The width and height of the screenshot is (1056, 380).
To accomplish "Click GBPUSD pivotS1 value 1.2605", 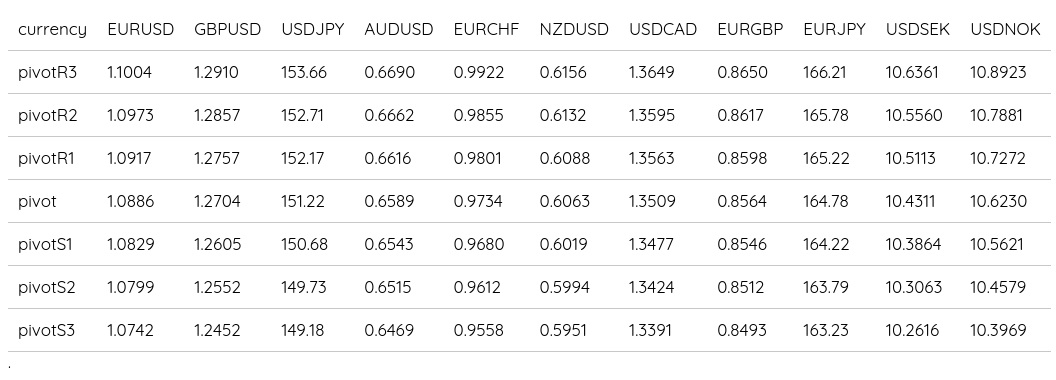I will coord(218,244).
